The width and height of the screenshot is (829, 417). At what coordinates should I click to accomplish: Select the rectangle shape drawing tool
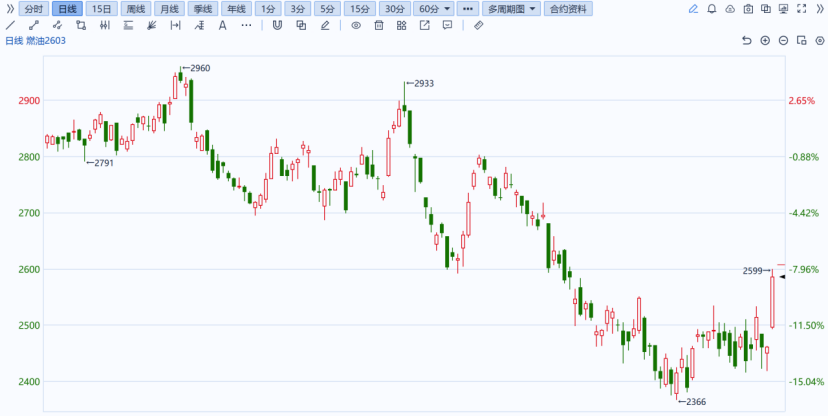tap(81, 25)
